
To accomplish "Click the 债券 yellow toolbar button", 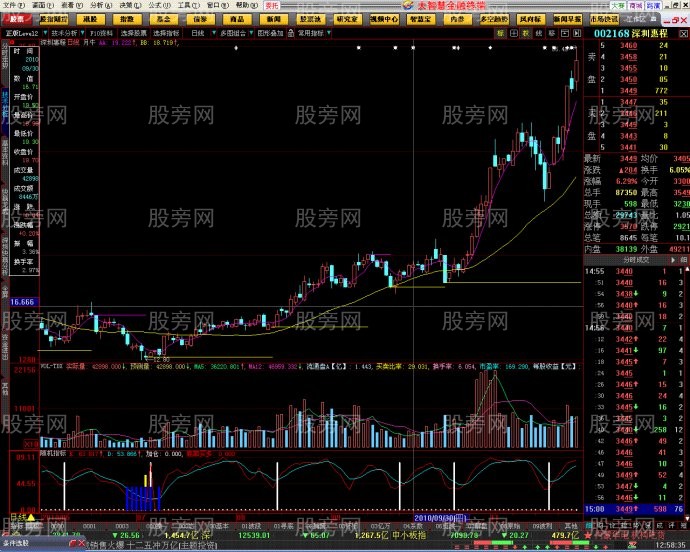I will coord(201,19).
